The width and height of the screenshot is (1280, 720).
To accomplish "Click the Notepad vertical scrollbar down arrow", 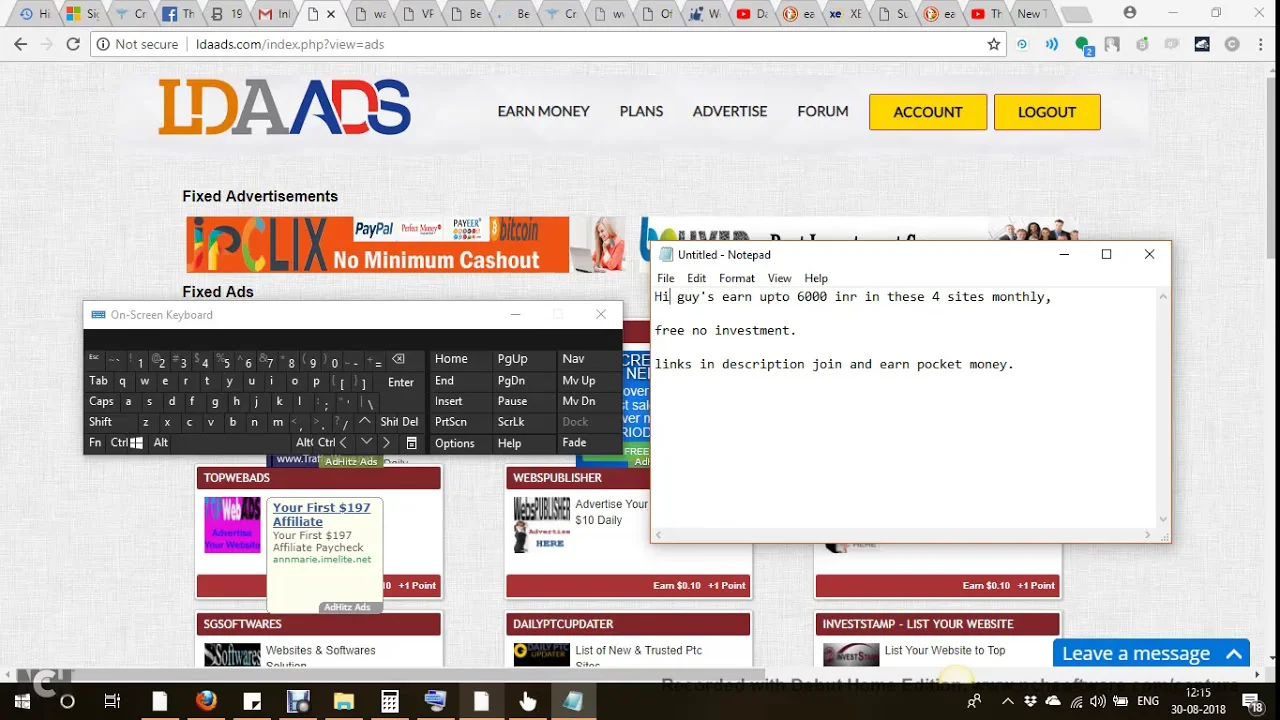I will coord(1163,519).
